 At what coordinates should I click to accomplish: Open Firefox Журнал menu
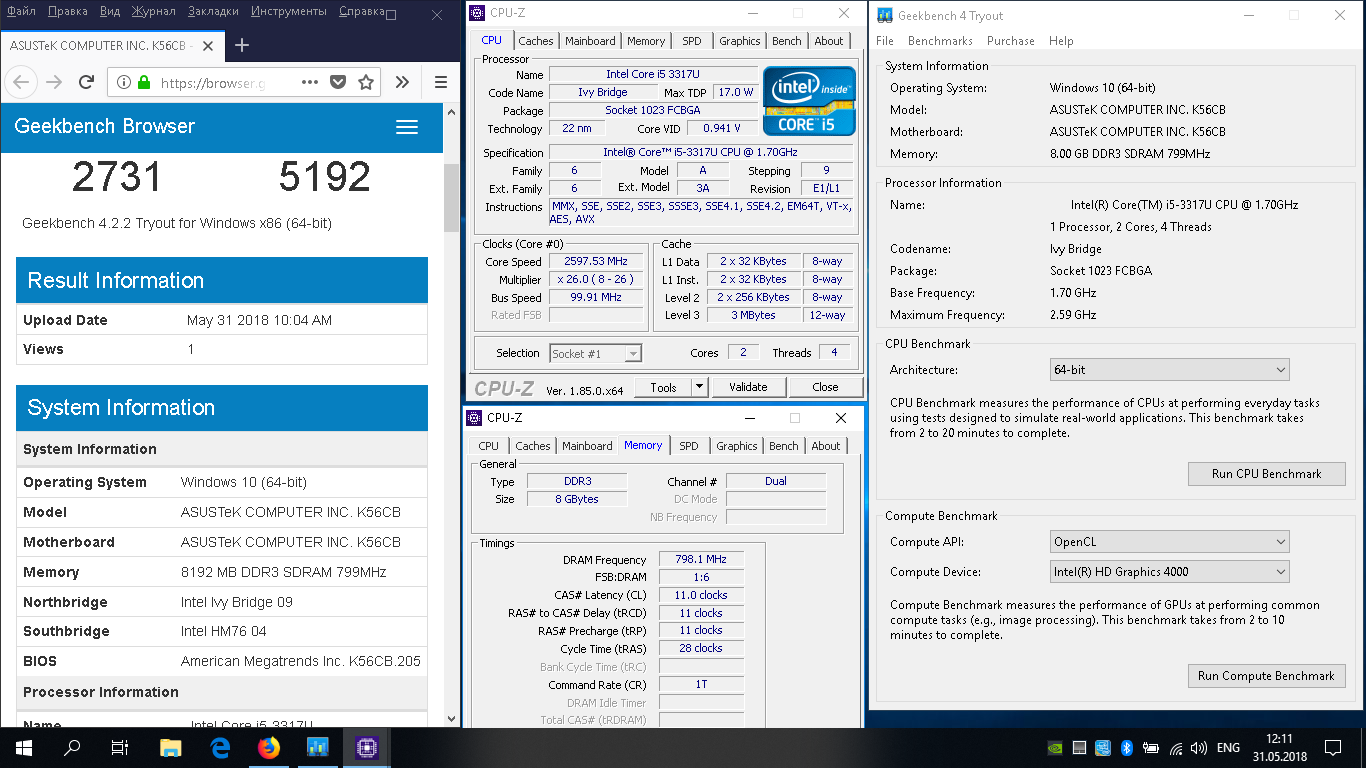click(154, 11)
